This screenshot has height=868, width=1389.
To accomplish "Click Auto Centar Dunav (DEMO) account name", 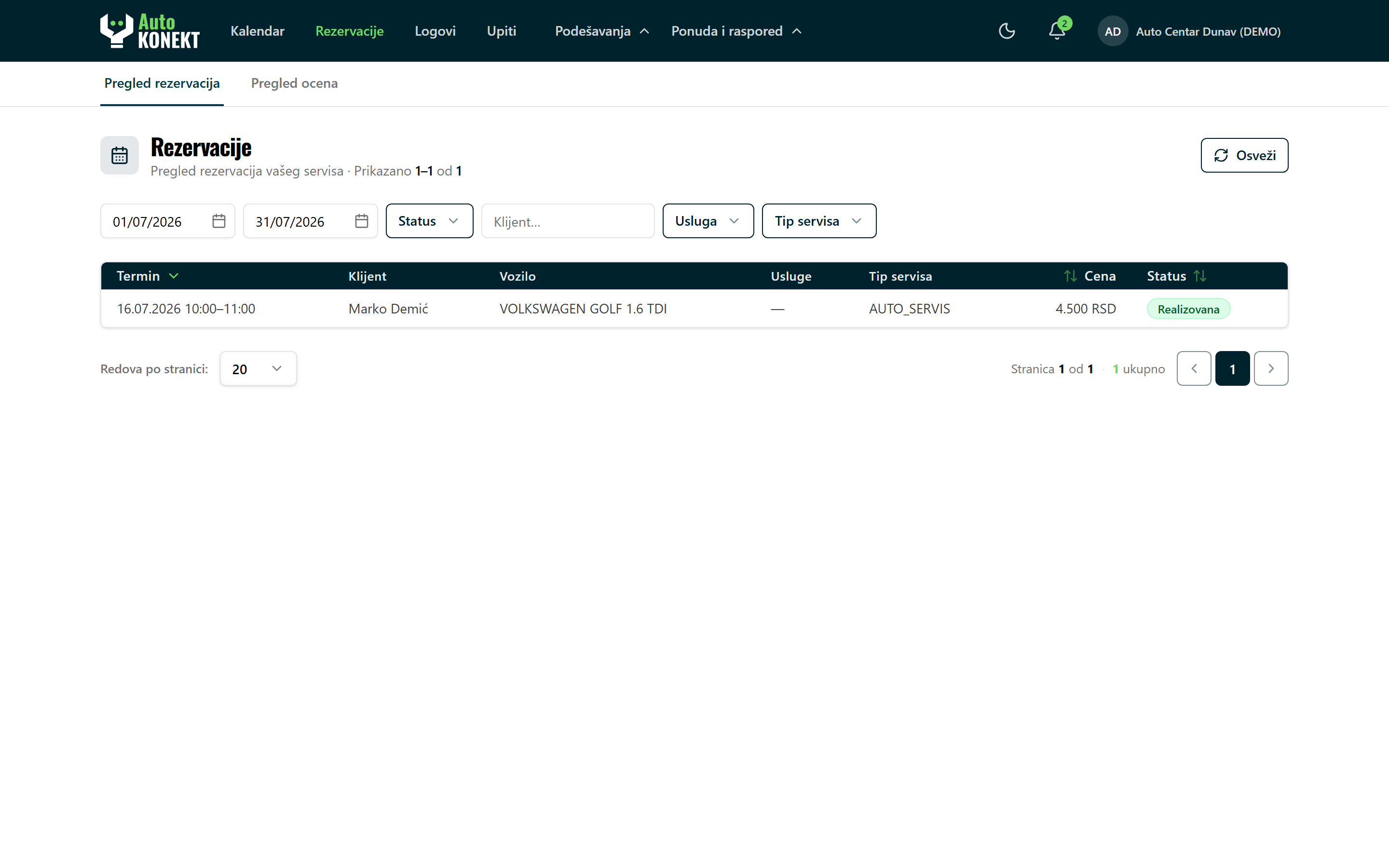I will (x=1208, y=31).
